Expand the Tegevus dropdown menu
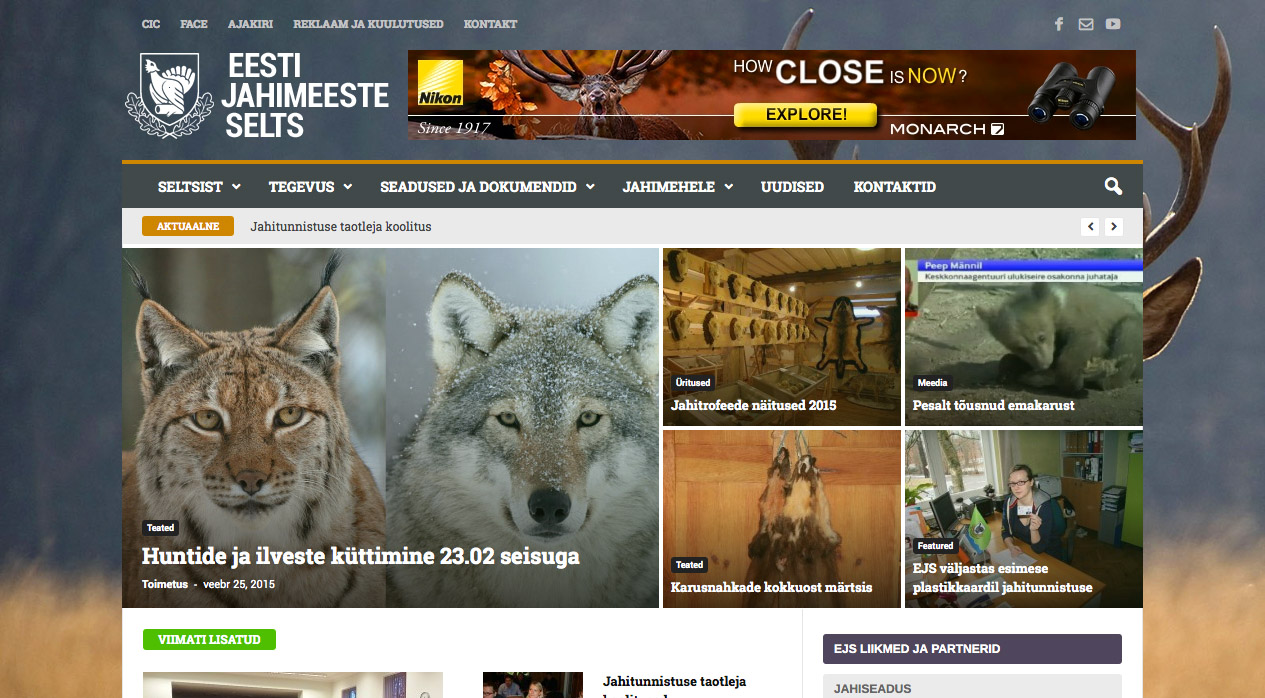Viewport: 1265px width, 698px height. pos(310,187)
